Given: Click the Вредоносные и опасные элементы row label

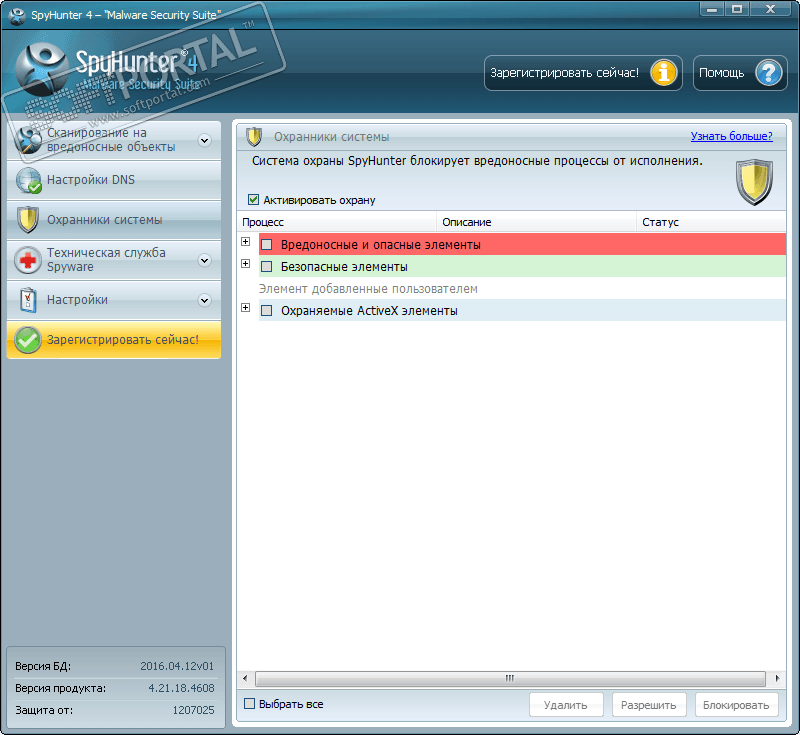Looking at the screenshot, I should tap(381, 245).
